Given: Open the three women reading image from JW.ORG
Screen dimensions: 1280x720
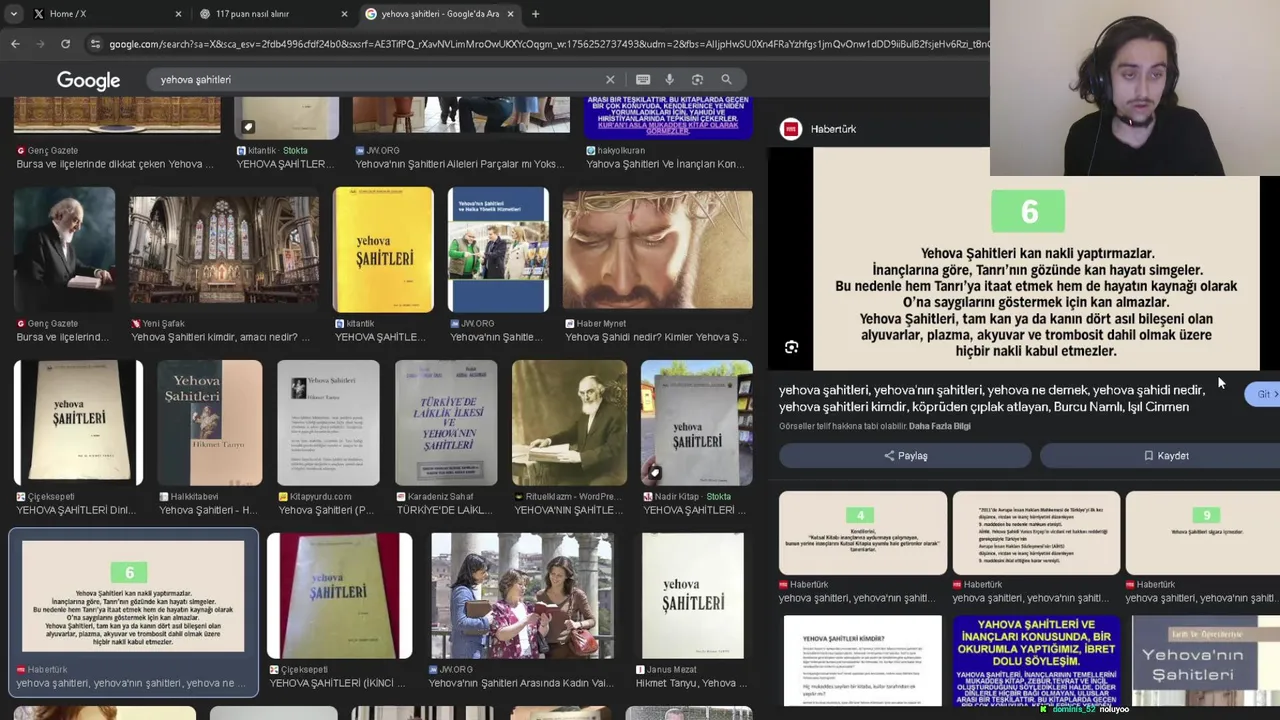Looking at the screenshot, I should coord(522,596).
